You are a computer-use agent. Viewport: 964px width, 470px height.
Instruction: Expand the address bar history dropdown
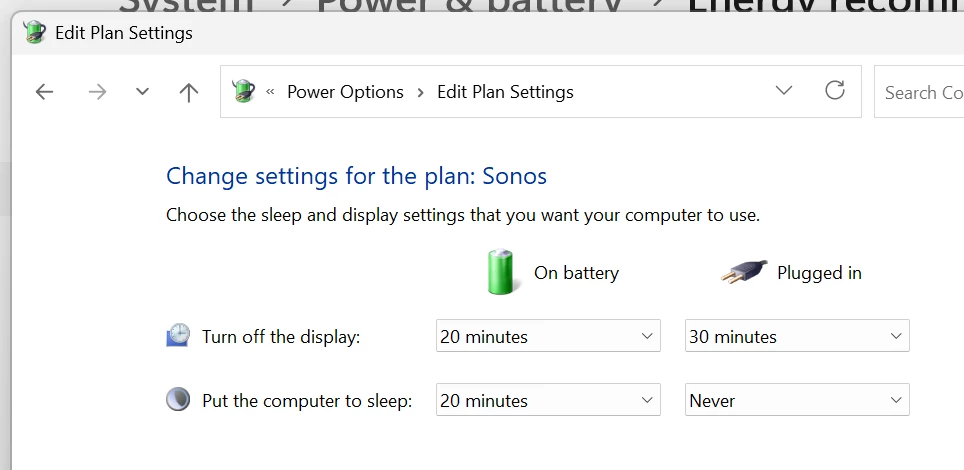click(784, 91)
